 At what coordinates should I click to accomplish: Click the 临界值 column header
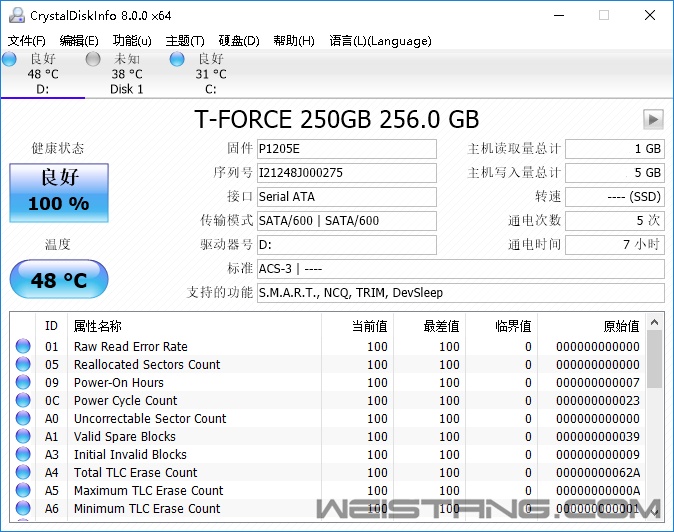pyautogui.click(x=501, y=326)
